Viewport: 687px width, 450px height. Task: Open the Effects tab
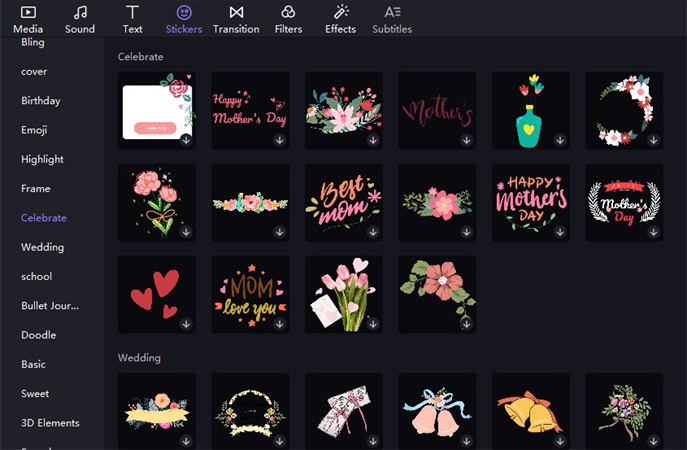click(x=340, y=20)
